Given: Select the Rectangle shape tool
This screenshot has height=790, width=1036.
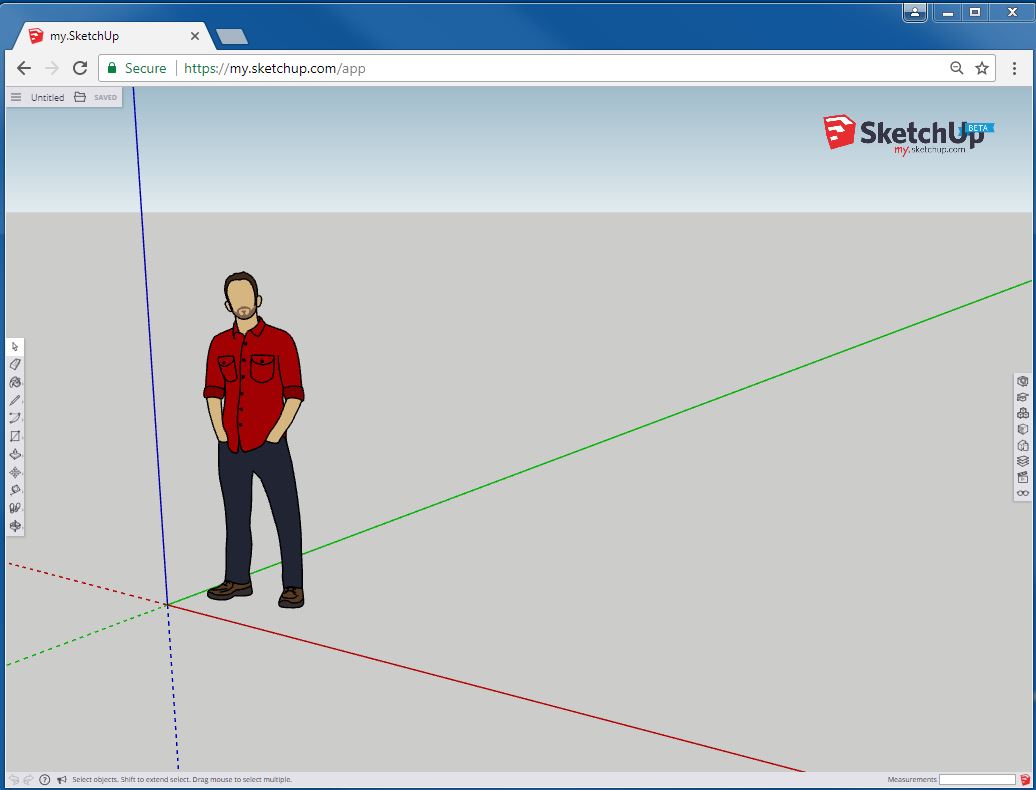Looking at the screenshot, I should click(15, 436).
